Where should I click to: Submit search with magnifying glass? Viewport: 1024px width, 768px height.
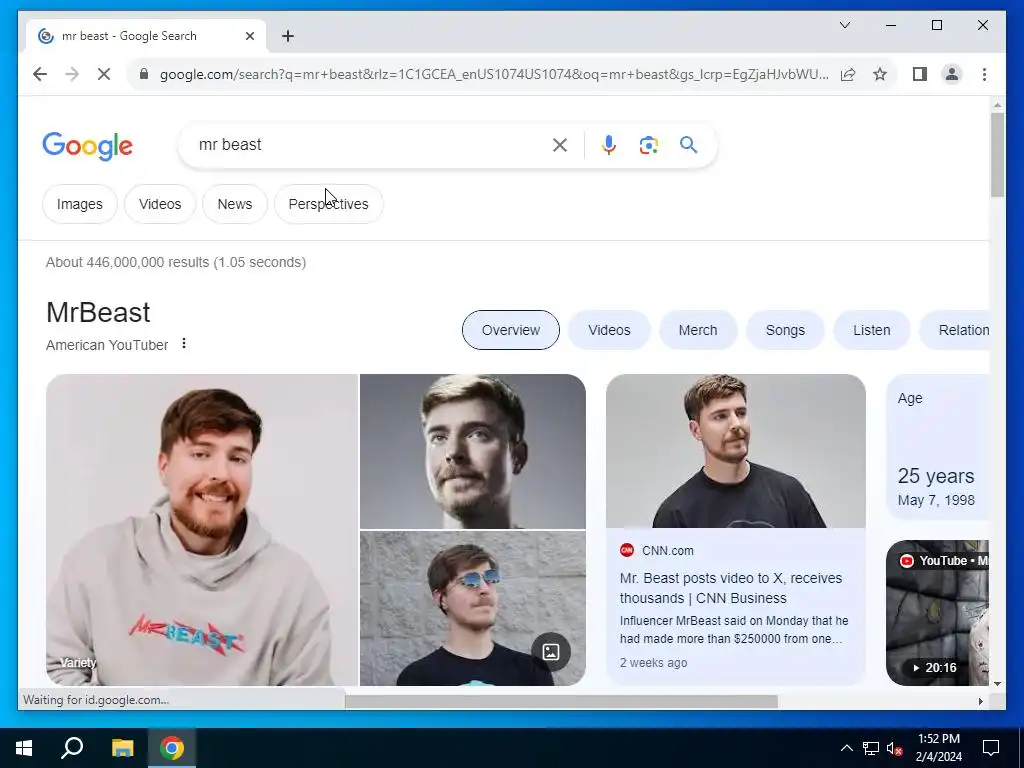coord(688,145)
